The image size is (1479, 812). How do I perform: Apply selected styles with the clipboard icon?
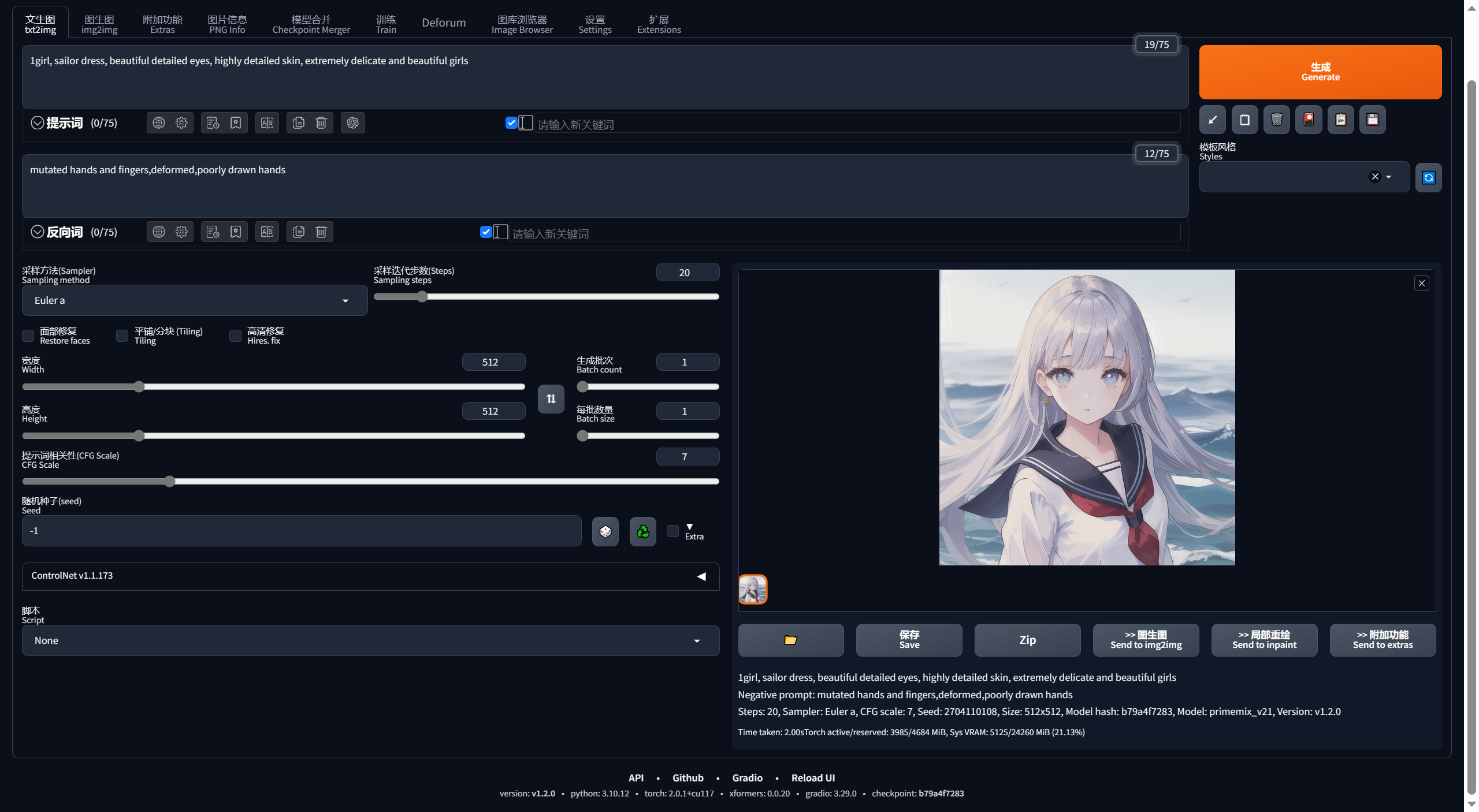[1341, 120]
